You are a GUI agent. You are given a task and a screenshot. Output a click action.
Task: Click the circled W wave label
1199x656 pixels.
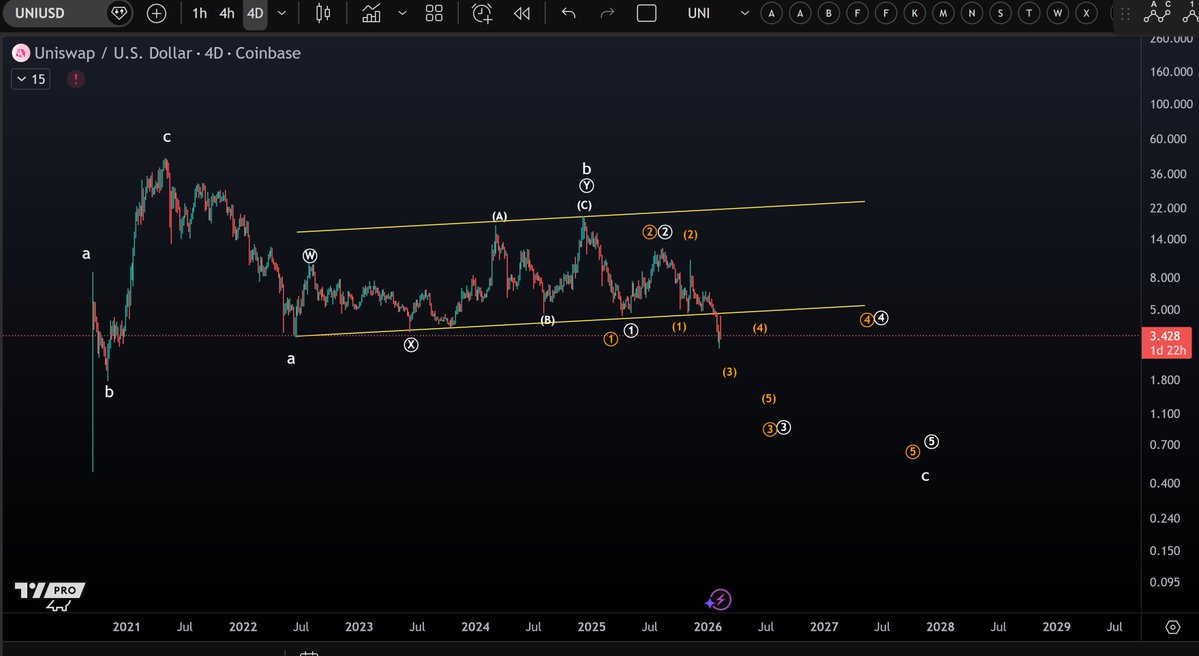tap(310, 255)
